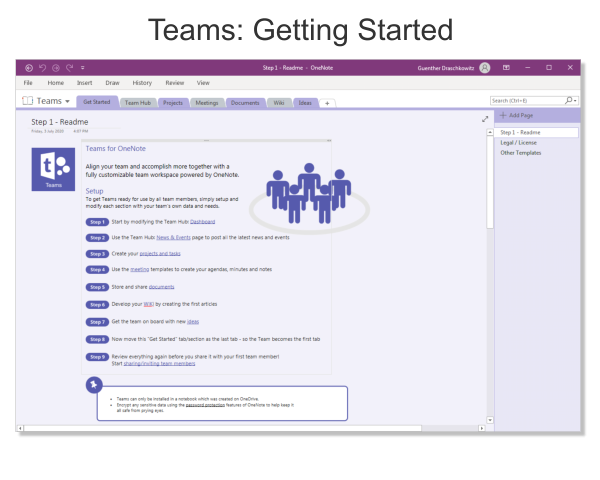Screen dimensions: 600x480
Task: Click the Teams for OneNote heading
Action: pos(116,149)
